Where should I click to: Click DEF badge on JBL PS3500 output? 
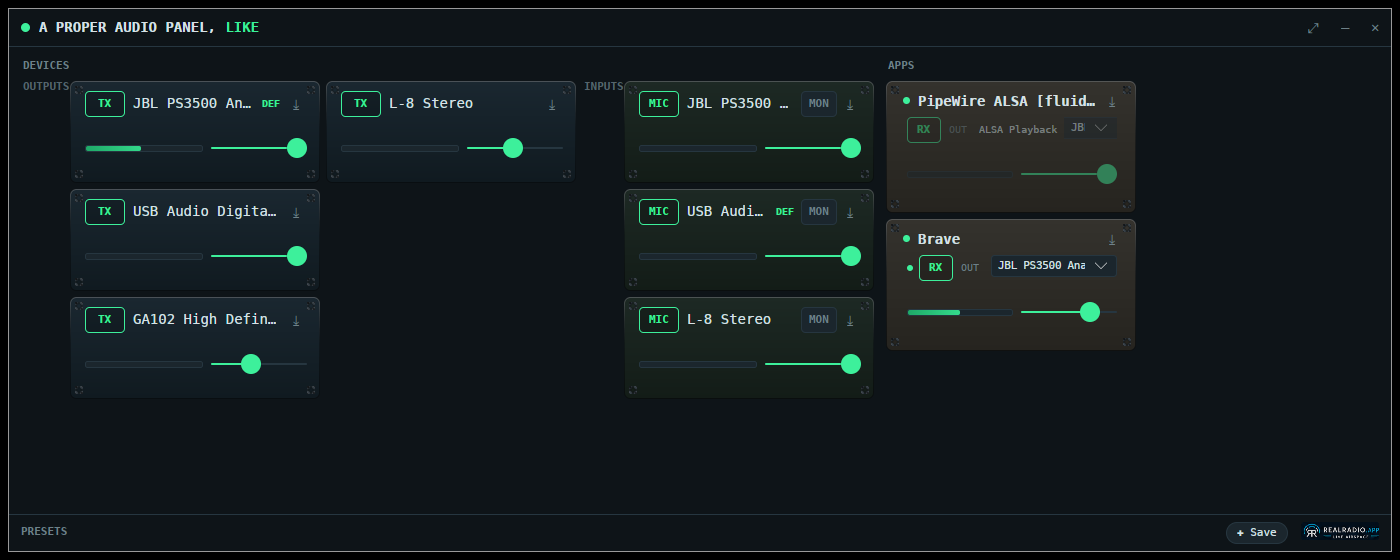click(x=271, y=104)
